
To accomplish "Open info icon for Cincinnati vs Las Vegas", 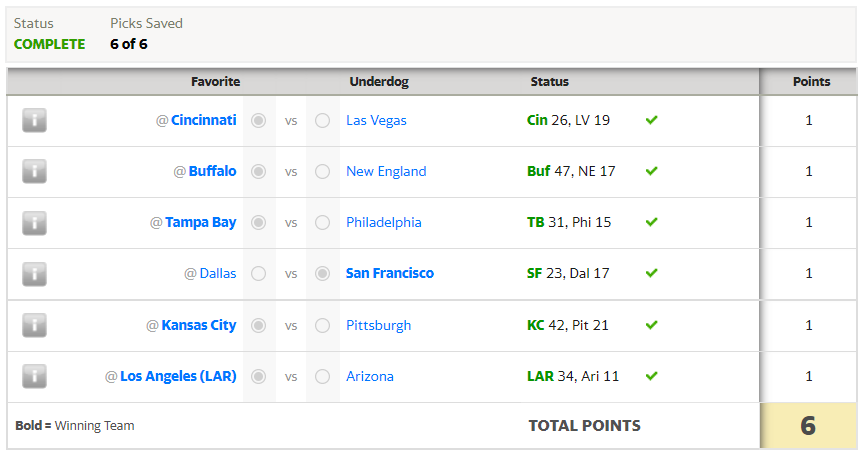I will [34, 120].
